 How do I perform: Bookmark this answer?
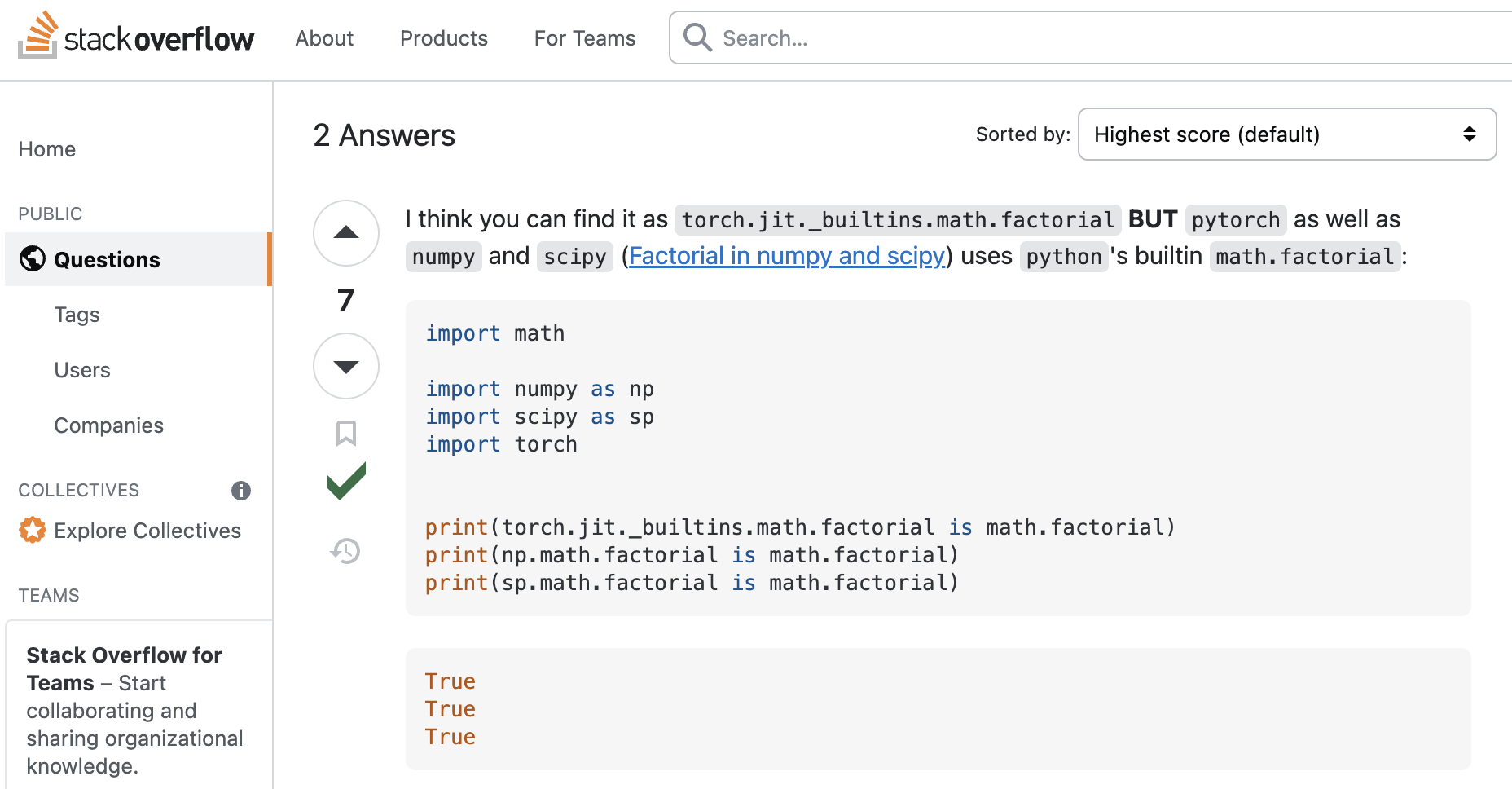346,433
